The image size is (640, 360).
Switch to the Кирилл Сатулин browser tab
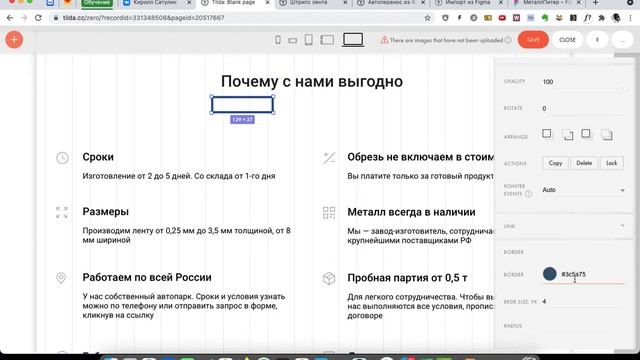coord(155,2)
